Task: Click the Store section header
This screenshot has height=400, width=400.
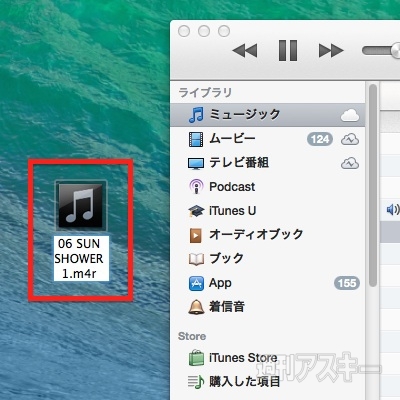Action: (x=192, y=336)
